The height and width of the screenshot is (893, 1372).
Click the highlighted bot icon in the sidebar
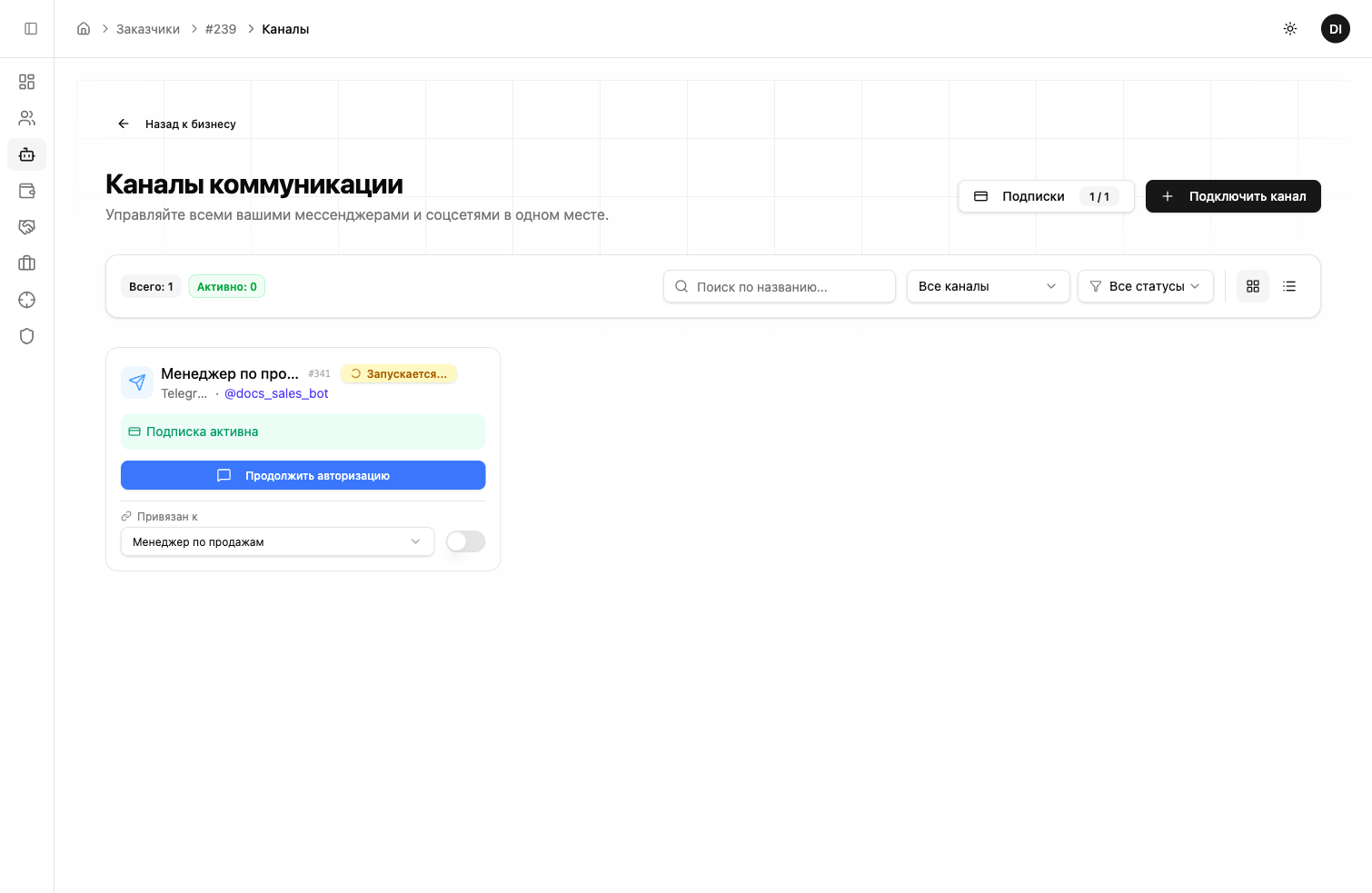(26, 154)
